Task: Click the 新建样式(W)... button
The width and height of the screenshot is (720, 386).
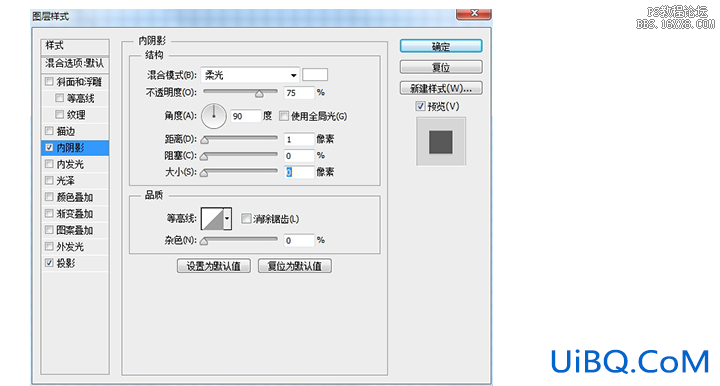Action: coord(441,88)
